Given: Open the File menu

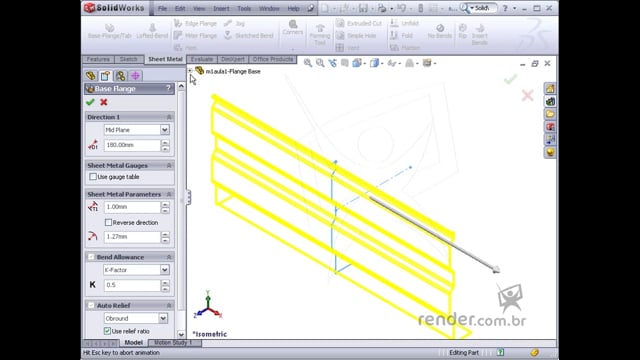Looking at the screenshot, I should tap(162, 8).
